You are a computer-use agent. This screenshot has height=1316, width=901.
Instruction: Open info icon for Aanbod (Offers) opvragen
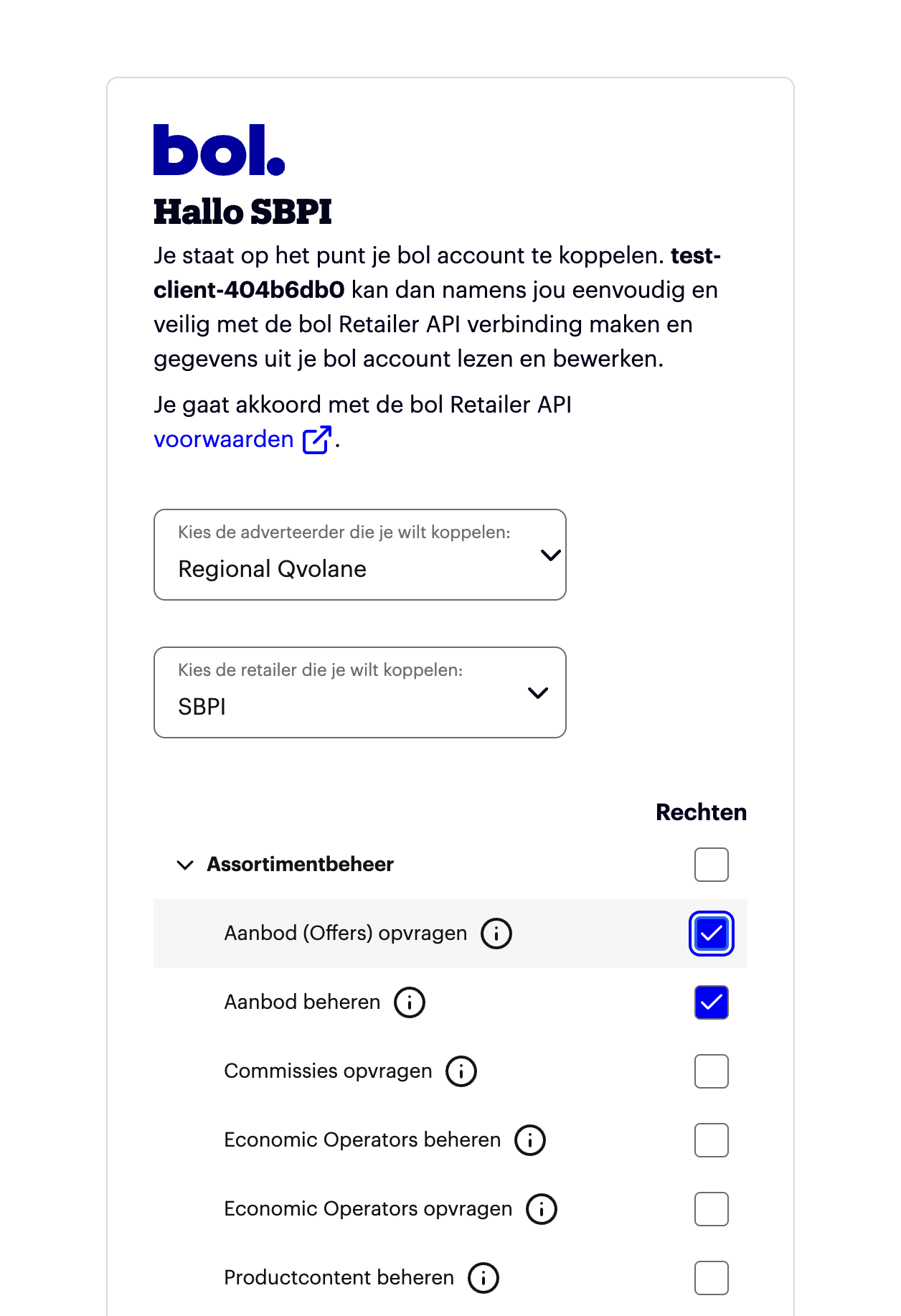coord(496,934)
